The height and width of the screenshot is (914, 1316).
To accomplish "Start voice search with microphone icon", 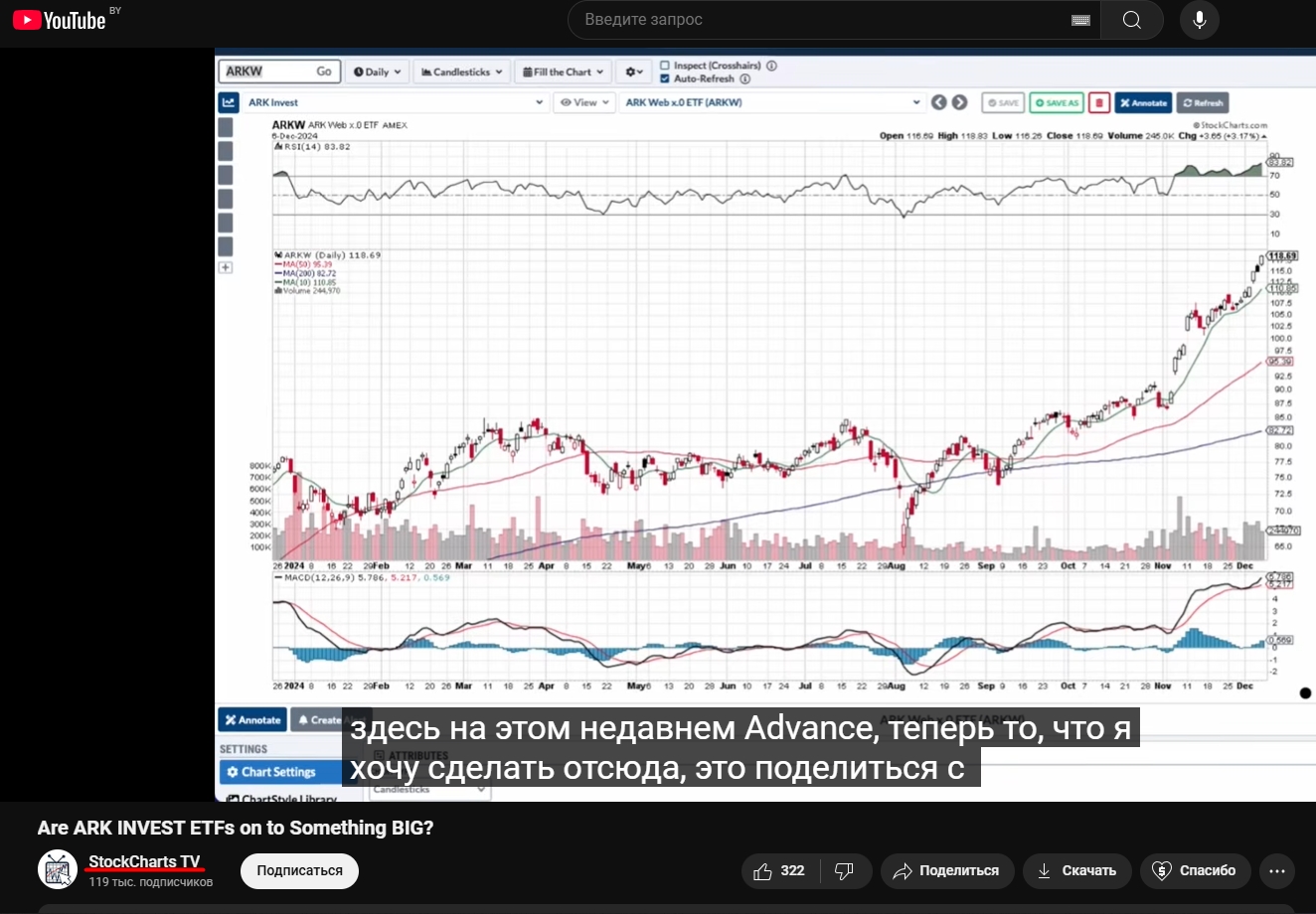I will [x=1200, y=20].
